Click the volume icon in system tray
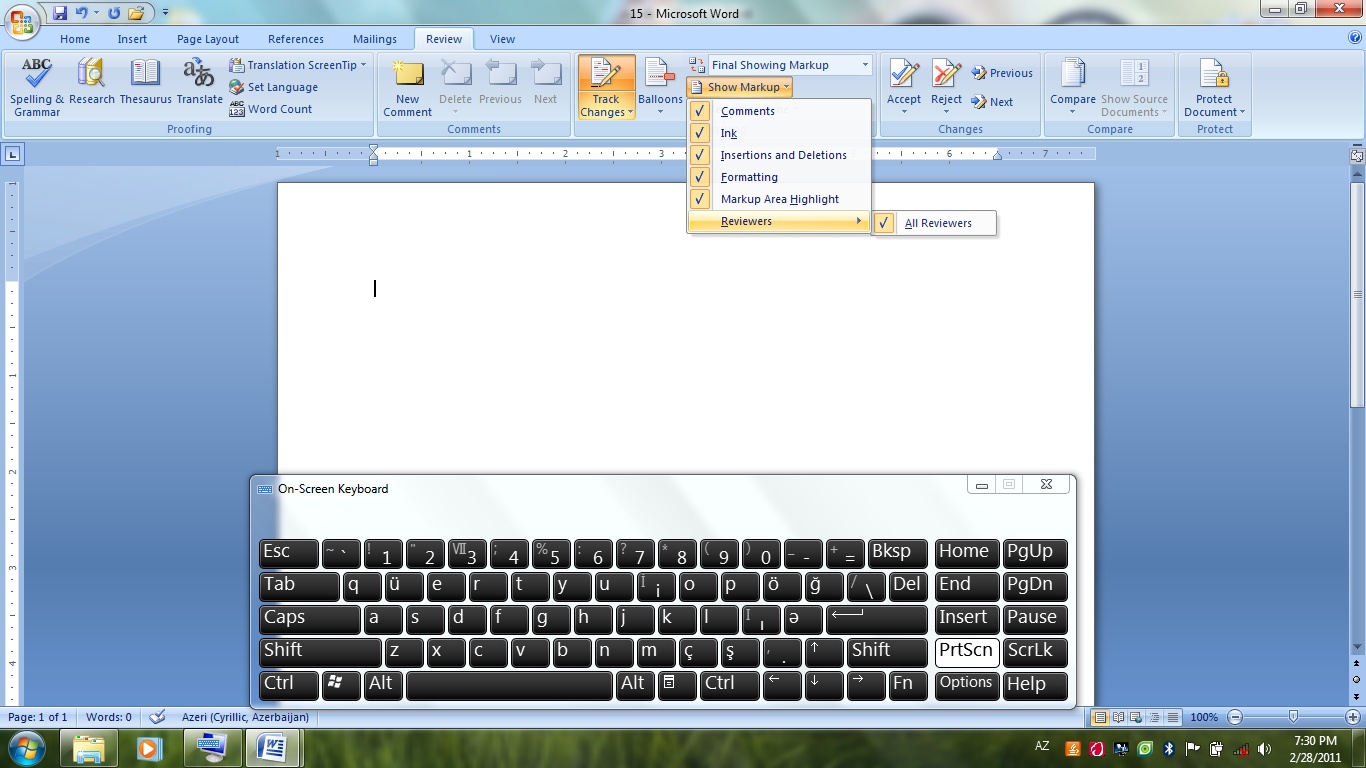Screen dimensions: 1366x768 pos(1265,748)
